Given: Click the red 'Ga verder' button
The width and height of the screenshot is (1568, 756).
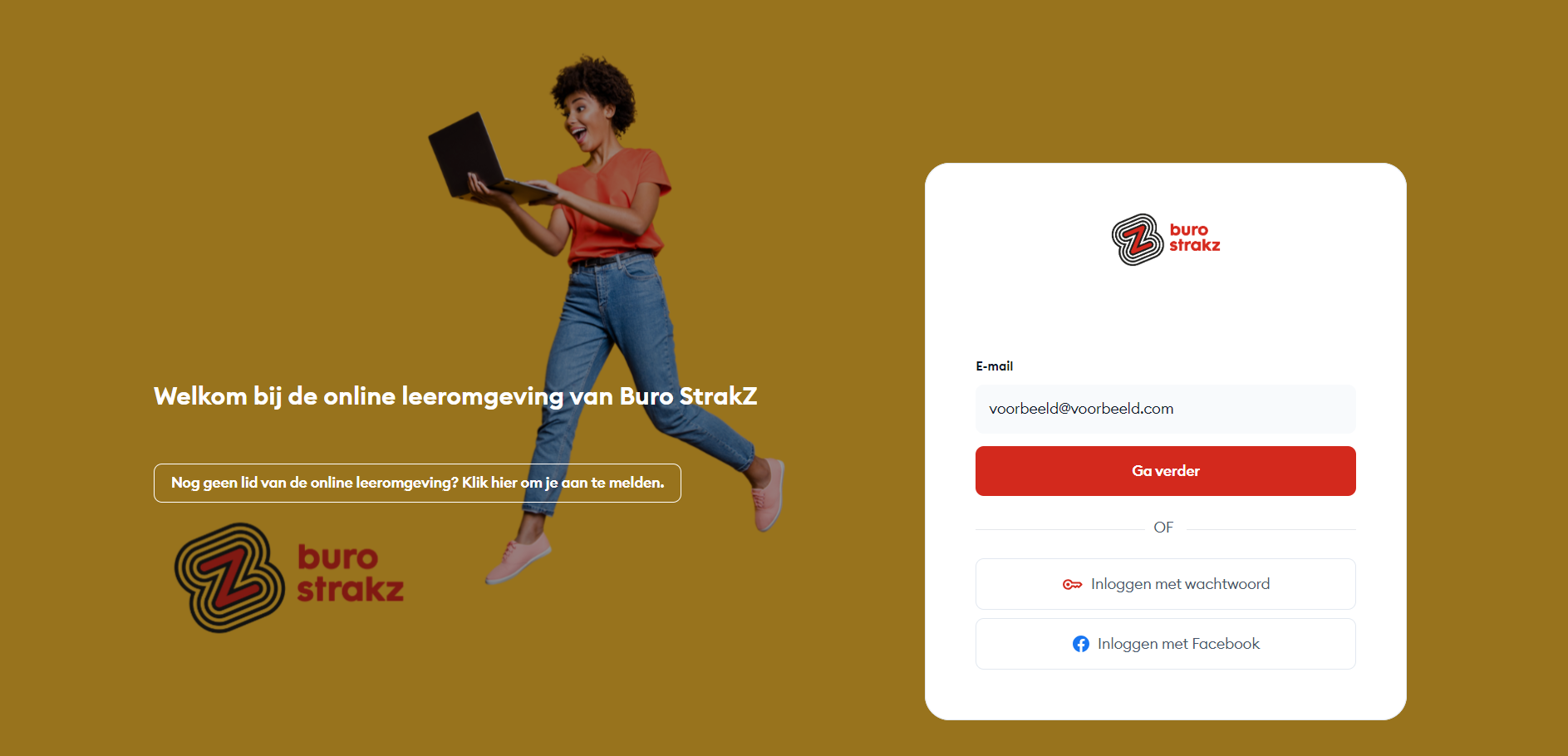Looking at the screenshot, I should coord(1165,471).
